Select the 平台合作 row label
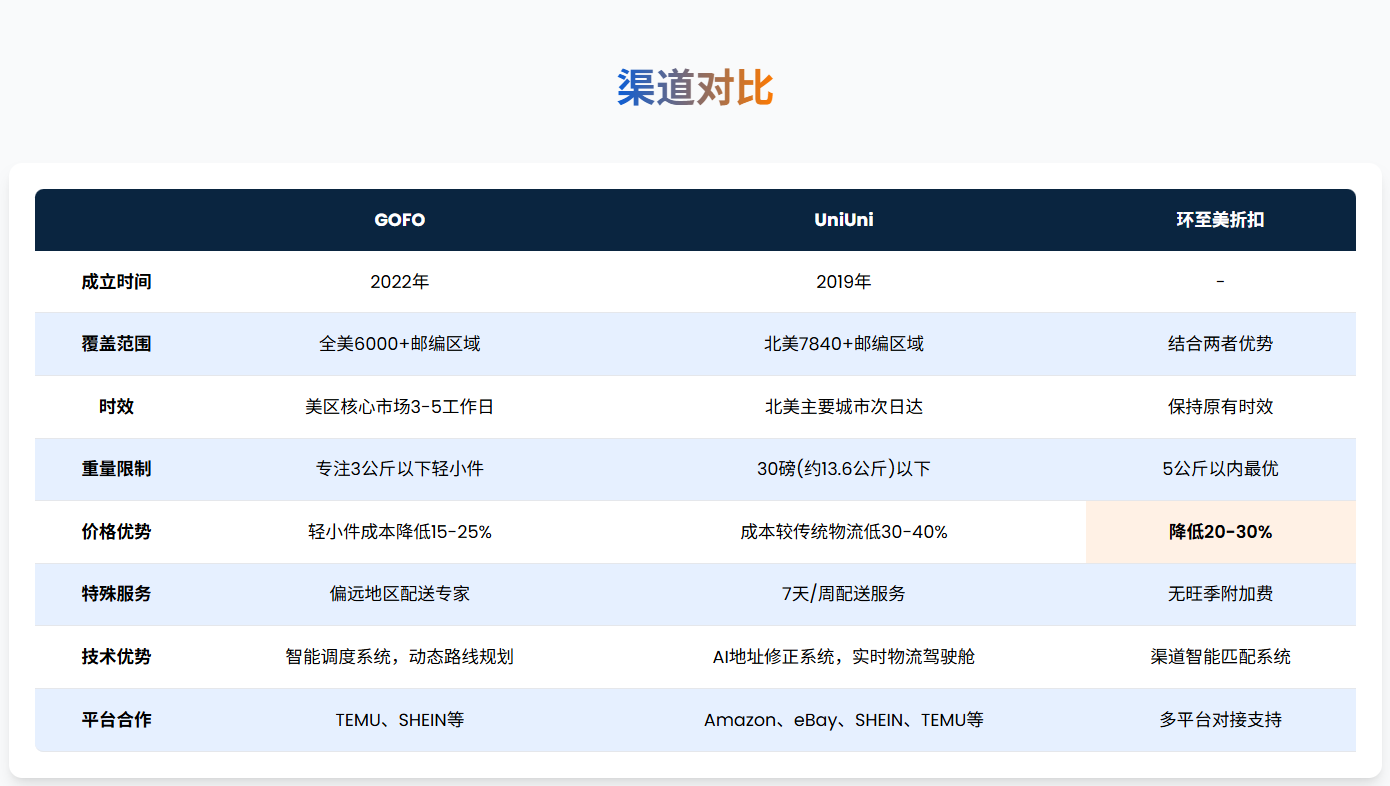Viewport: 1390px width, 786px height. (116, 720)
